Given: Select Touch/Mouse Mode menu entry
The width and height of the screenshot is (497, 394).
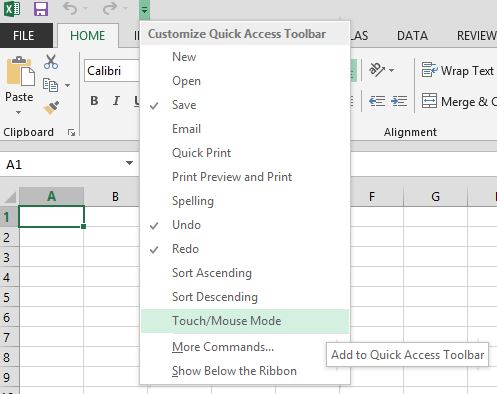Looking at the screenshot, I should 245,321.
